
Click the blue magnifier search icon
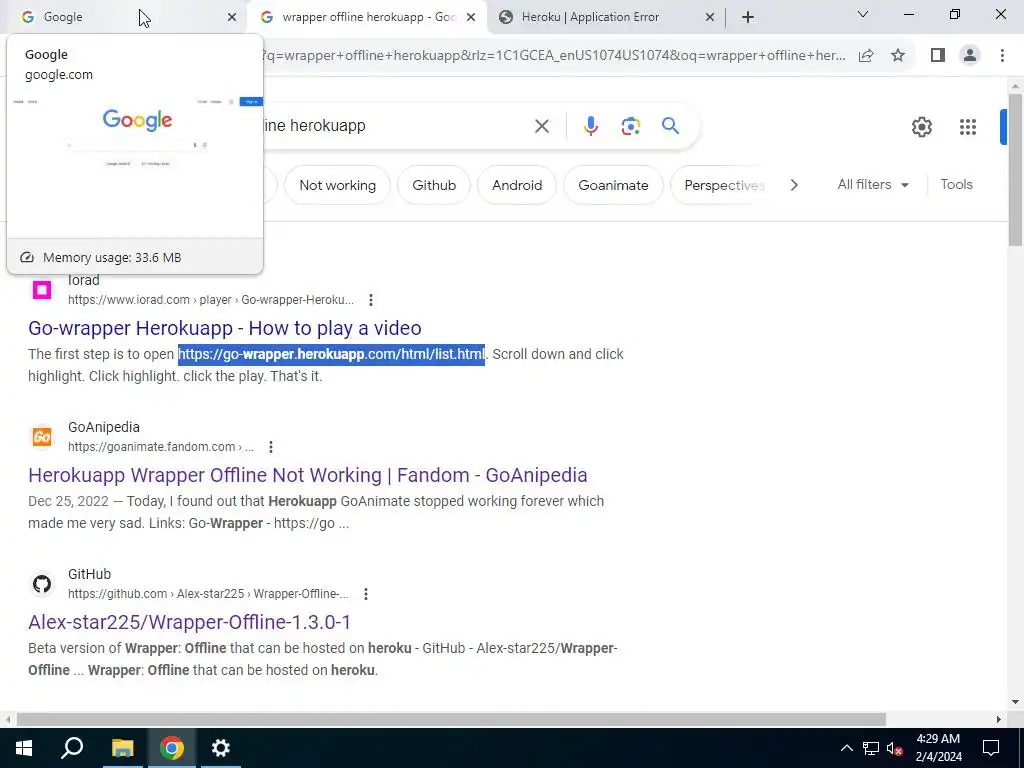670,125
